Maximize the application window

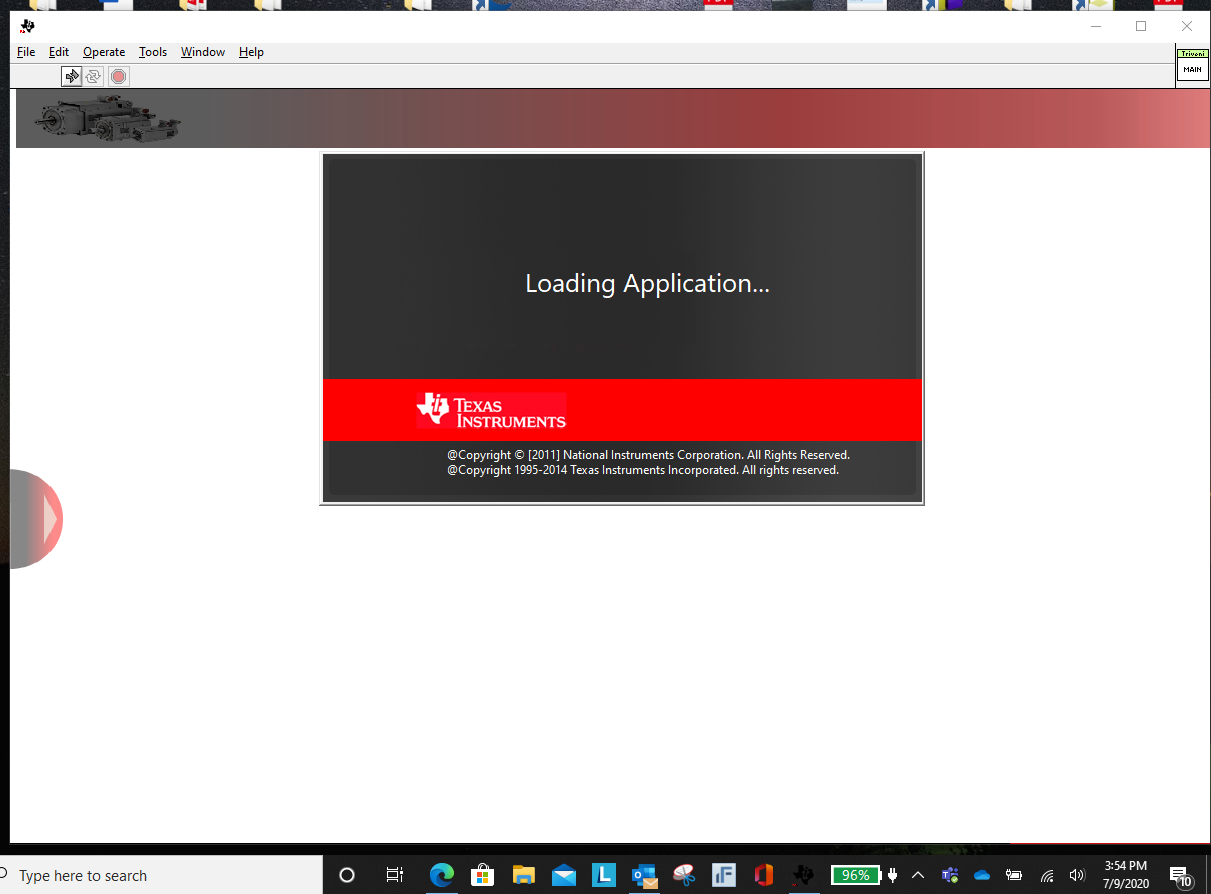pyautogui.click(x=1141, y=26)
